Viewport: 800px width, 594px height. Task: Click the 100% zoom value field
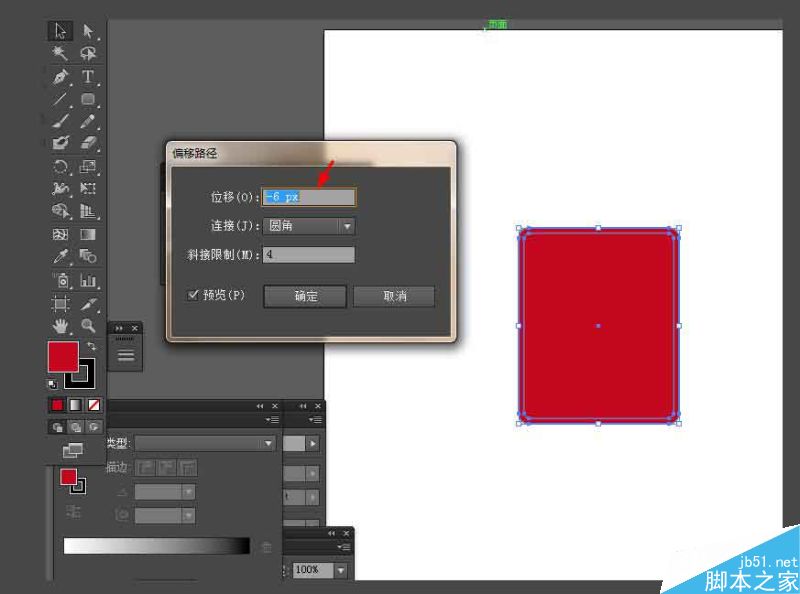[313, 570]
